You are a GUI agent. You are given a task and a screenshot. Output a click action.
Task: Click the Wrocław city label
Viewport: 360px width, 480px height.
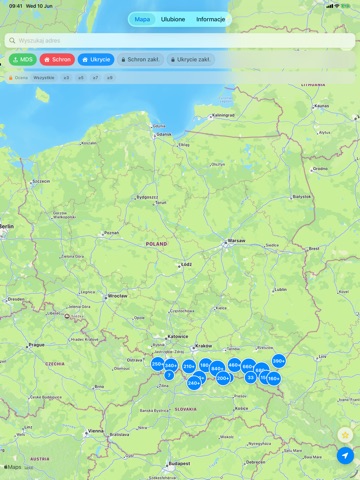coord(118,296)
